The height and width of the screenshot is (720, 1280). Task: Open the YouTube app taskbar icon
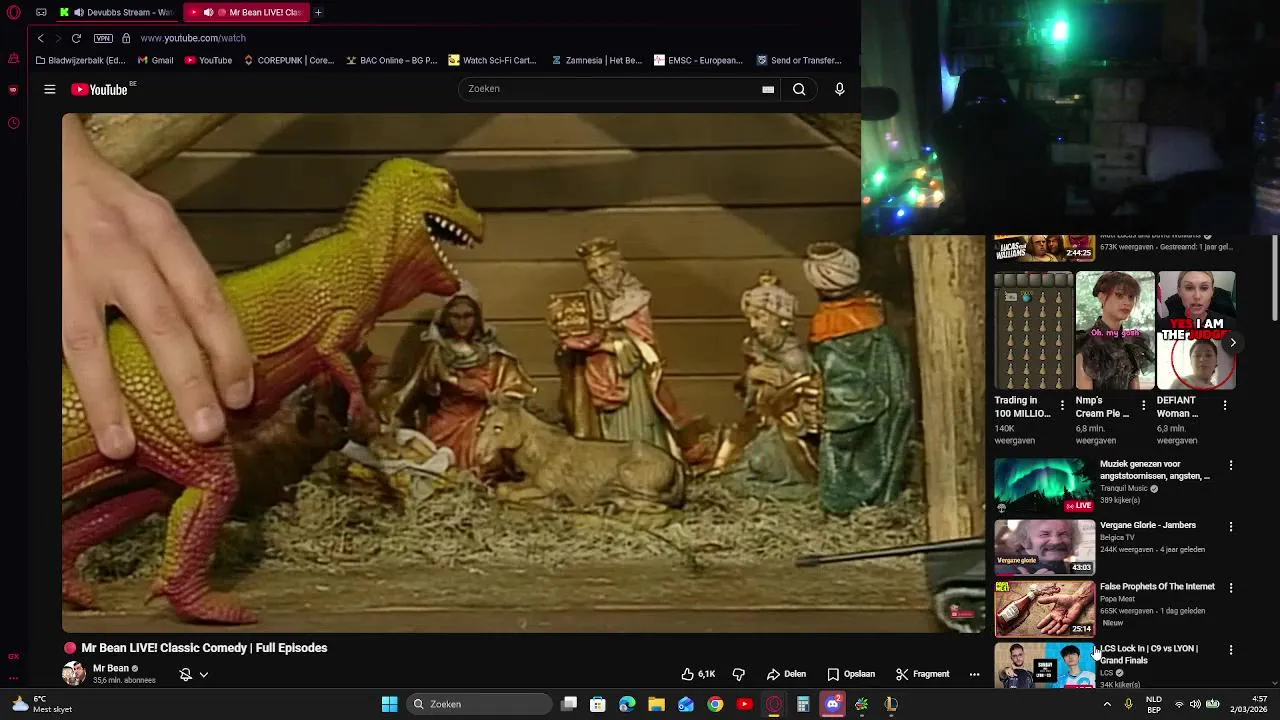[744, 704]
